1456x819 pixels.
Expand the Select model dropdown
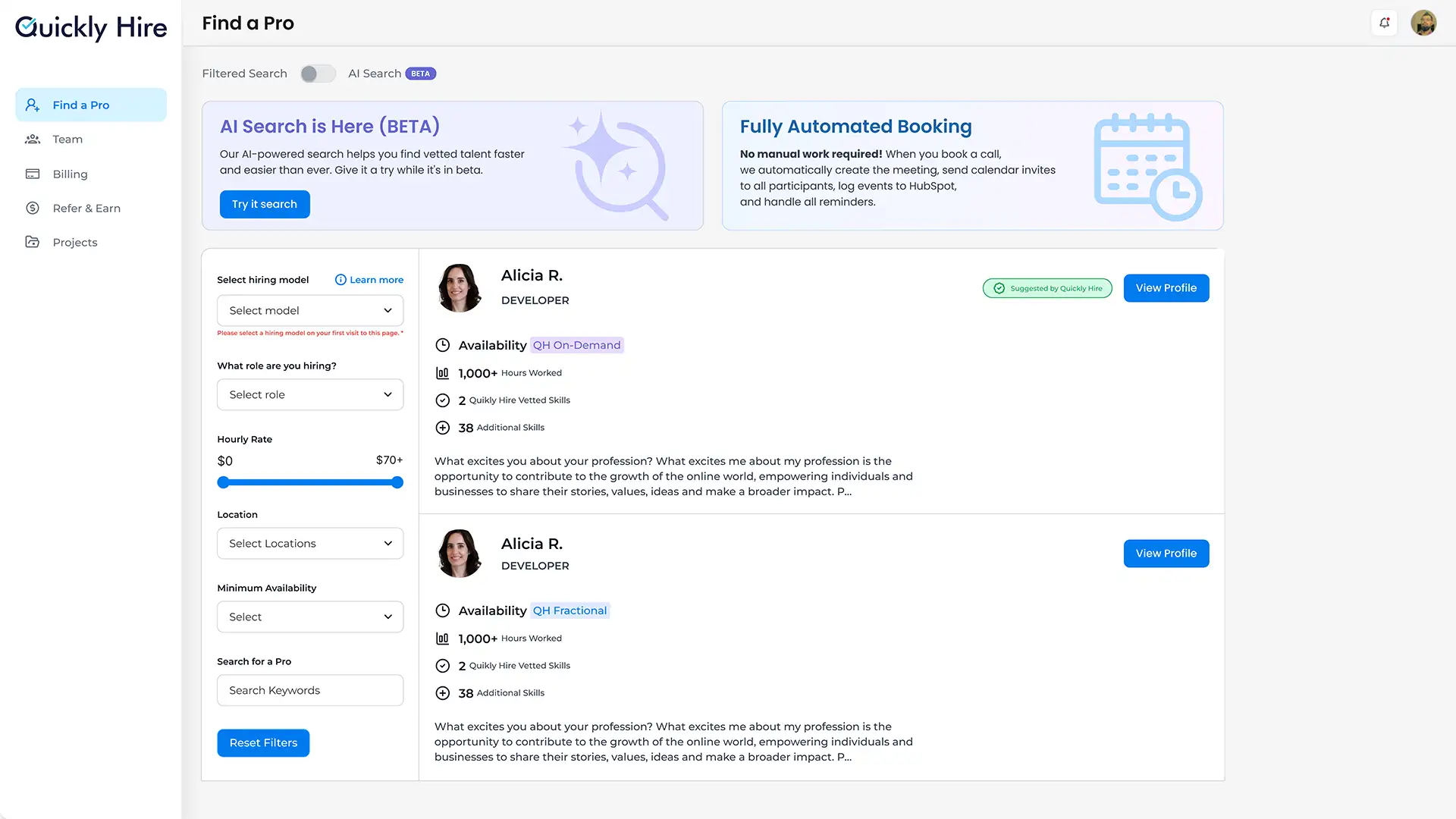310,310
